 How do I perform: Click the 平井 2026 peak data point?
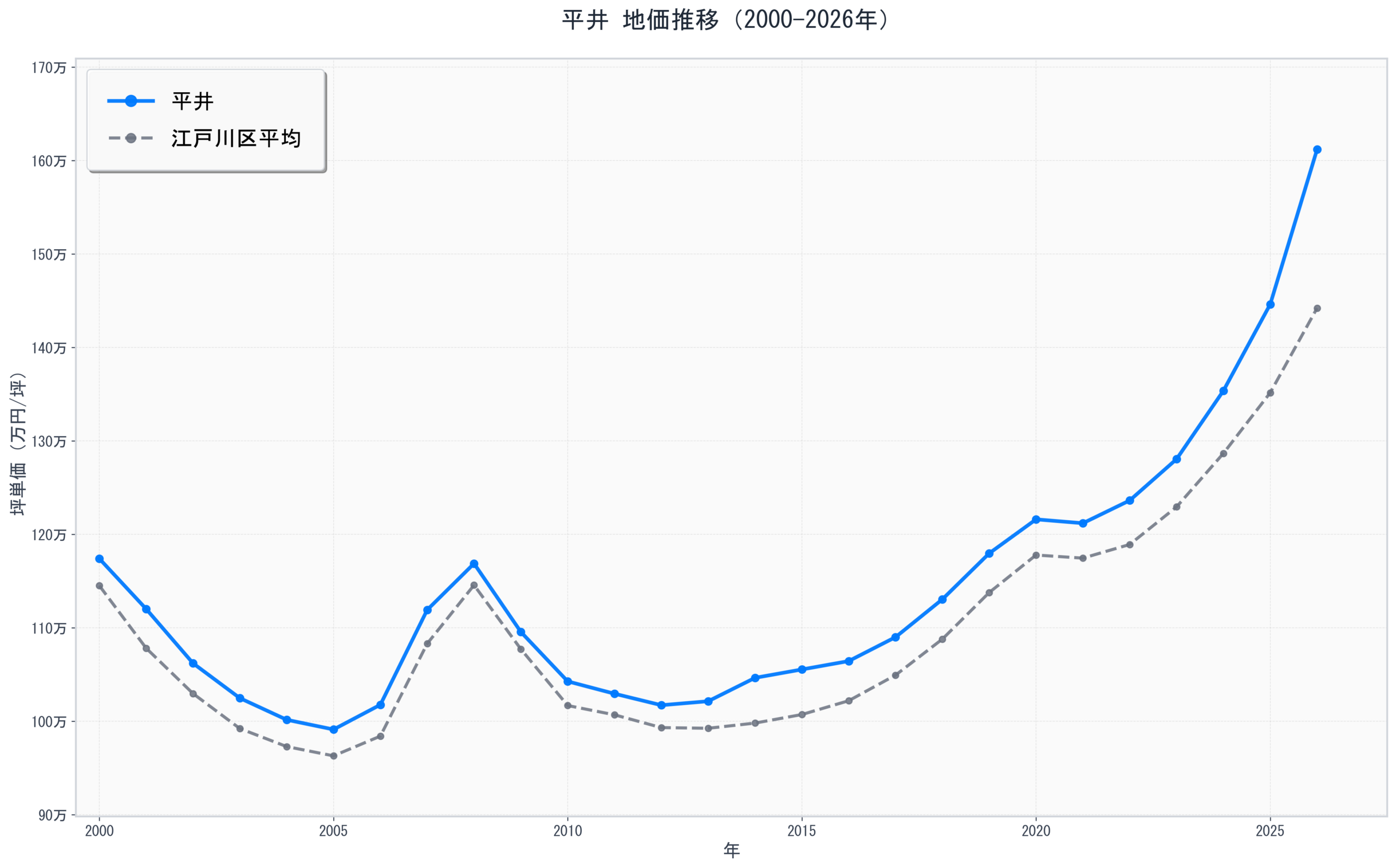[x=1317, y=150]
